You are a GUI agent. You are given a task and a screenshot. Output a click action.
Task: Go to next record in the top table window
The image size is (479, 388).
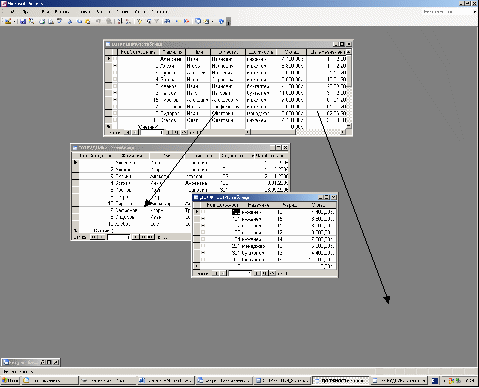(169, 132)
